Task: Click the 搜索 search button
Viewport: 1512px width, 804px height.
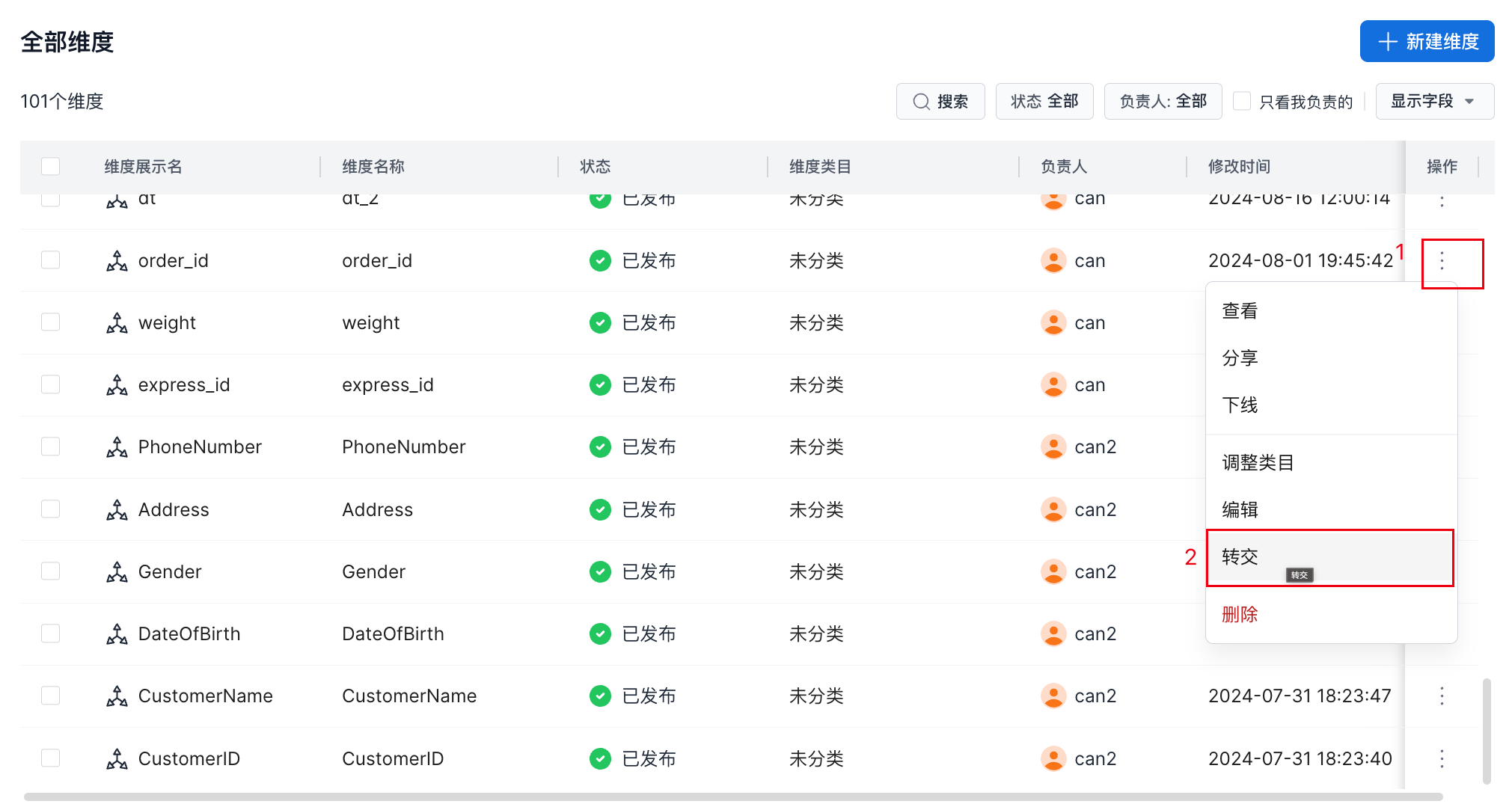Action: (940, 101)
